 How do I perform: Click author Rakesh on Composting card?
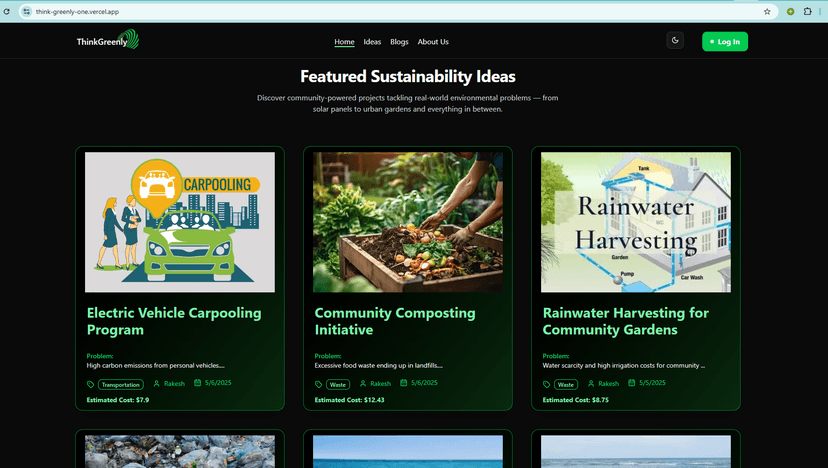380,383
